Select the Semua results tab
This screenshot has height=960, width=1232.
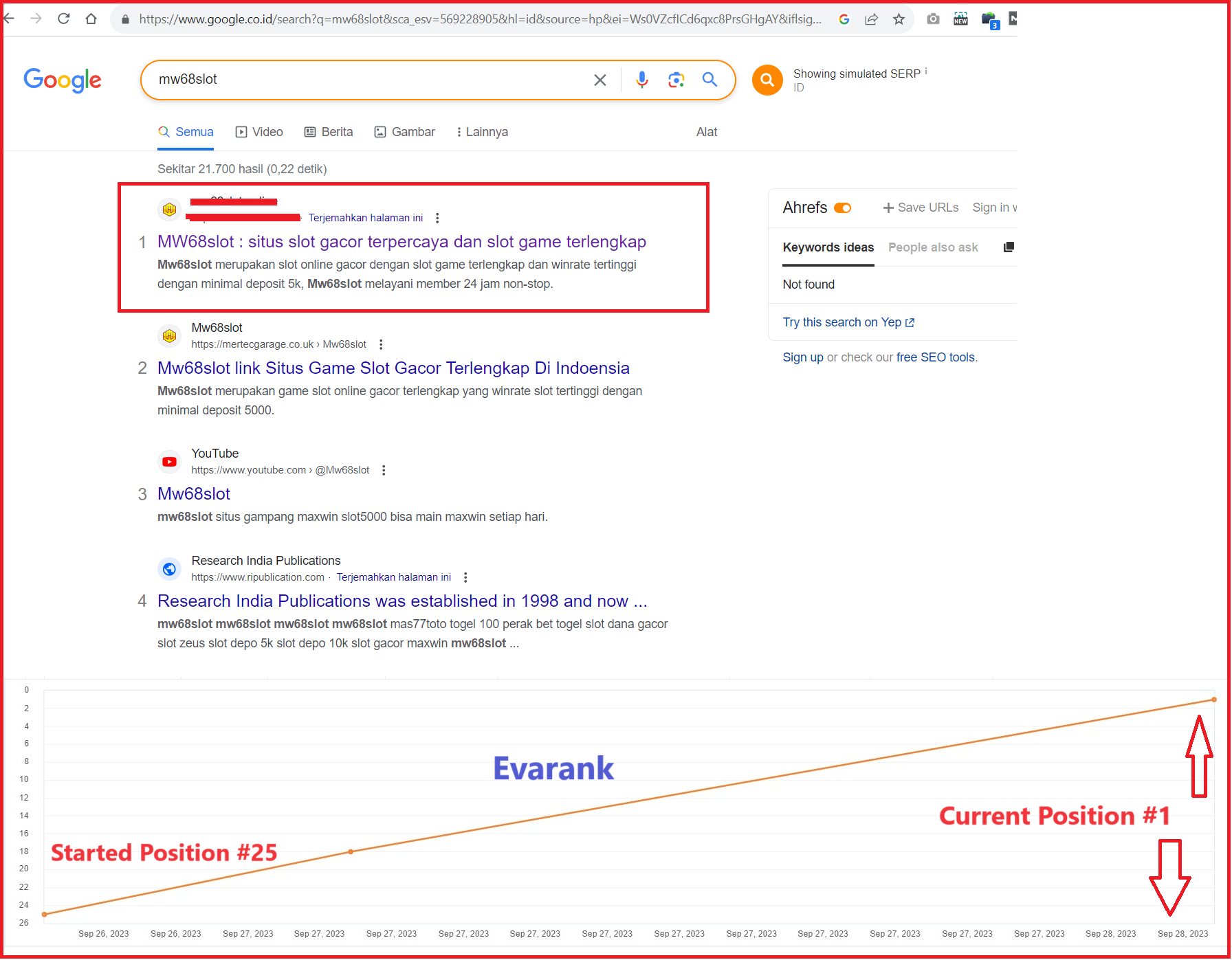coord(186,132)
